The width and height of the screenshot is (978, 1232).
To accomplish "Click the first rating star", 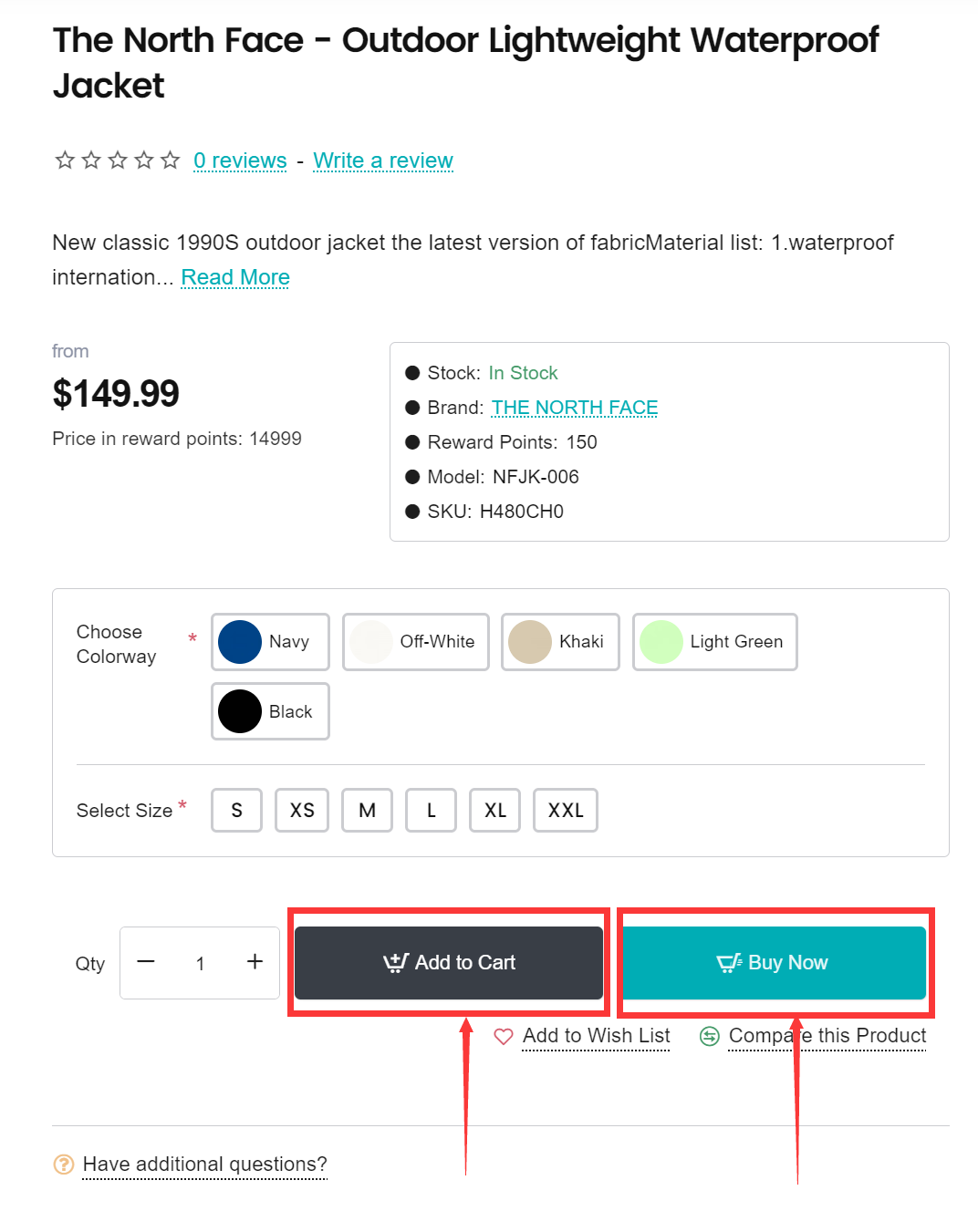I will pyautogui.click(x=65, y=160).
